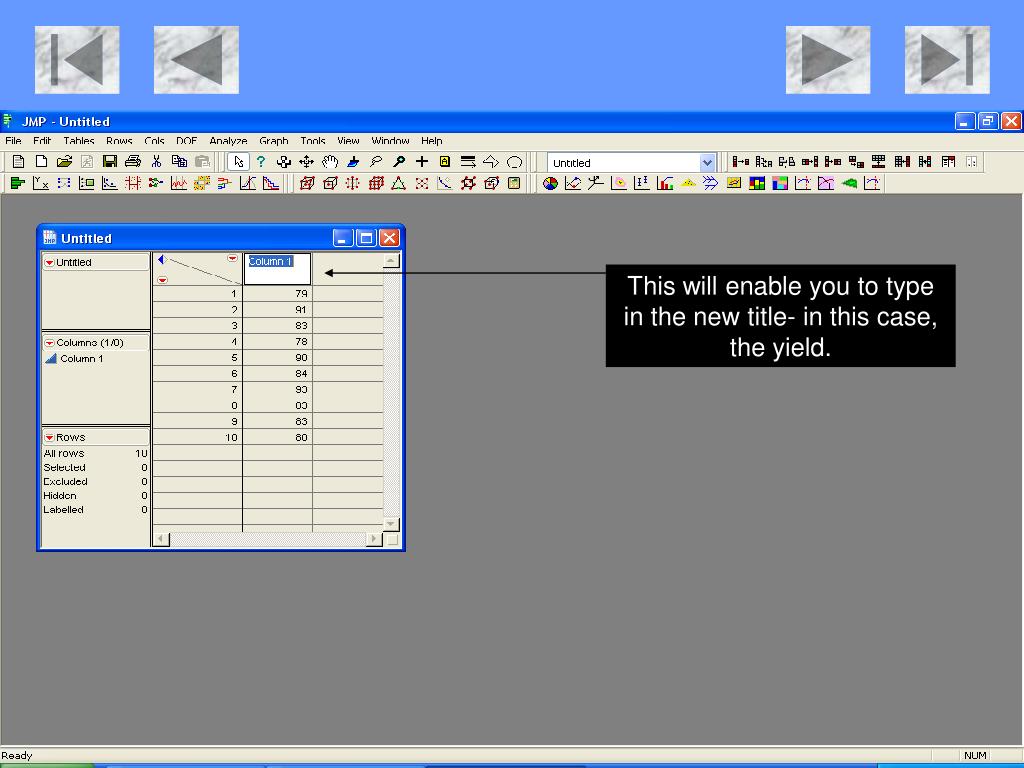1024x768 pixels.
Task: Select Column 1 in the Columns panel
Action: (x=82, y=359)
